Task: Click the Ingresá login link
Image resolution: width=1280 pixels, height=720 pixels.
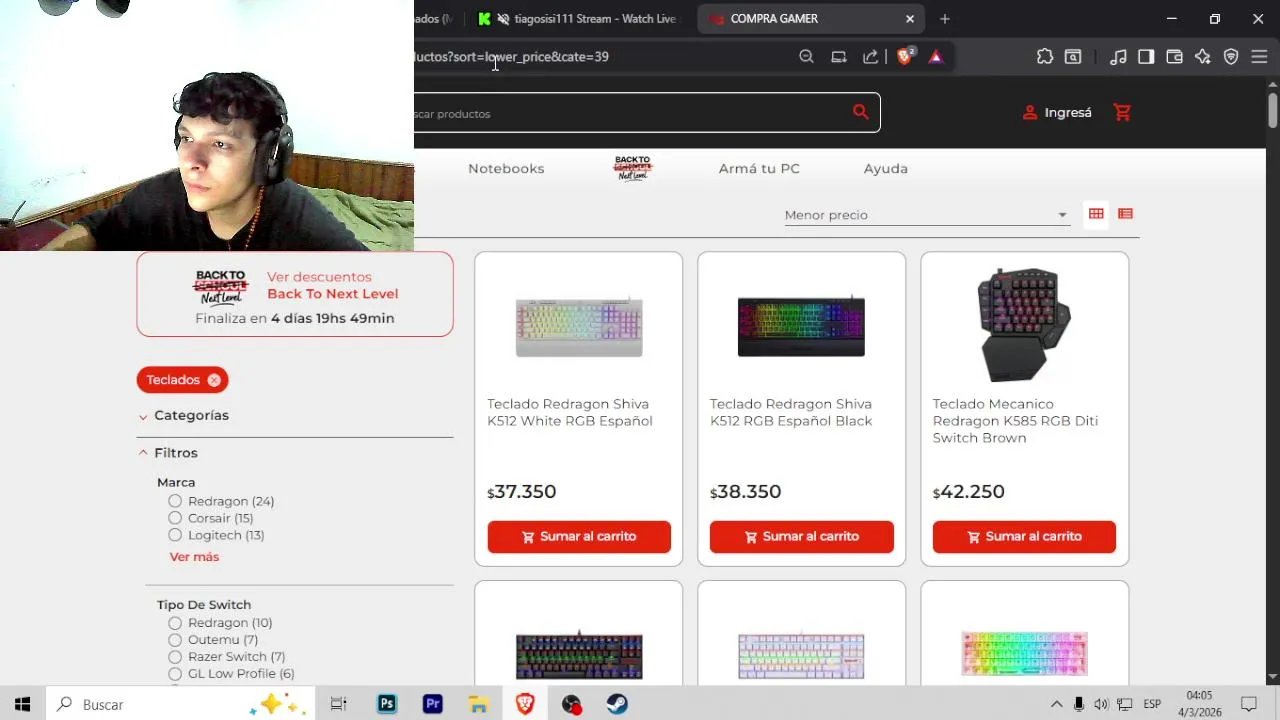Action: 1057,113
